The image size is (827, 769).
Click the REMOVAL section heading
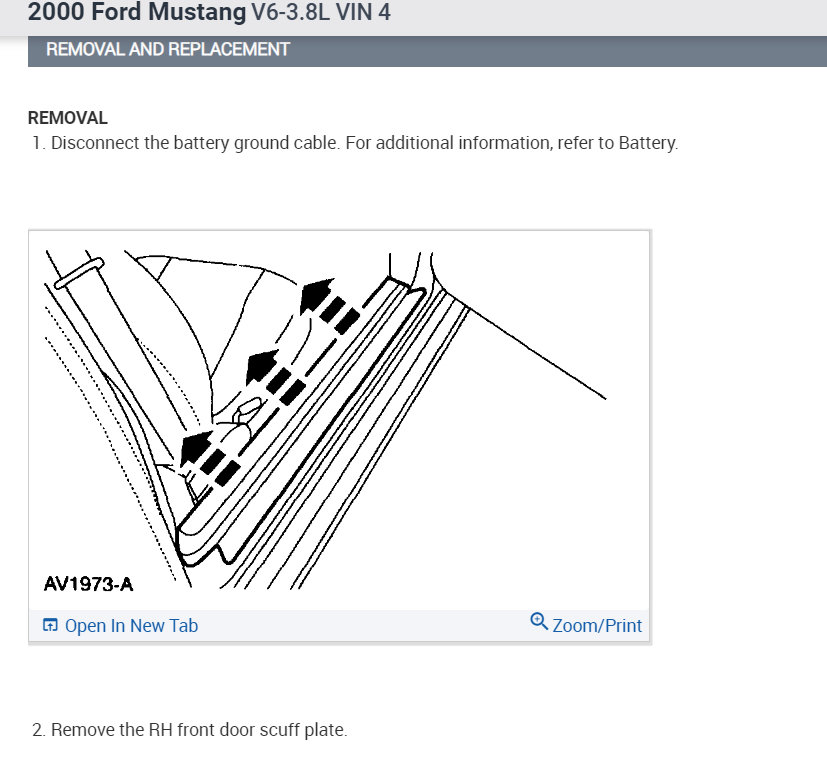coord(68,118)
